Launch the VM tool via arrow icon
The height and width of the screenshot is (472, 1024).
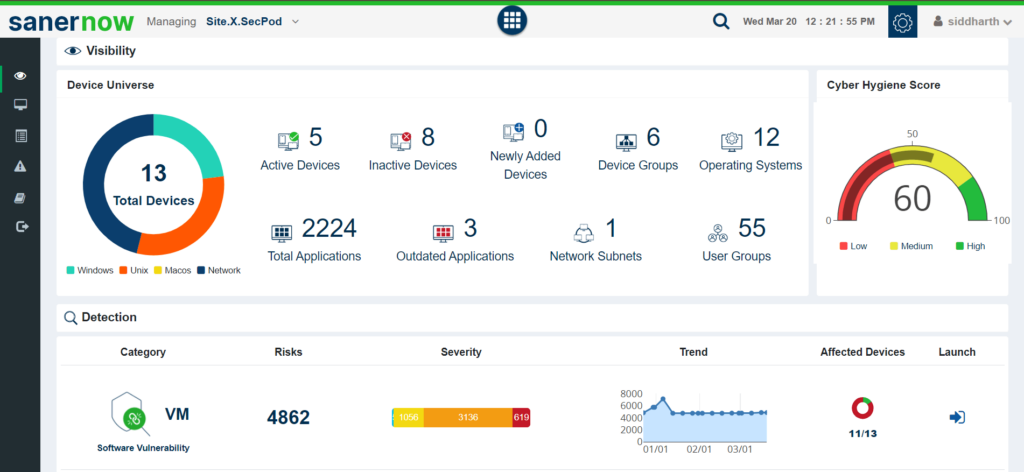click(x=957, y=417)
